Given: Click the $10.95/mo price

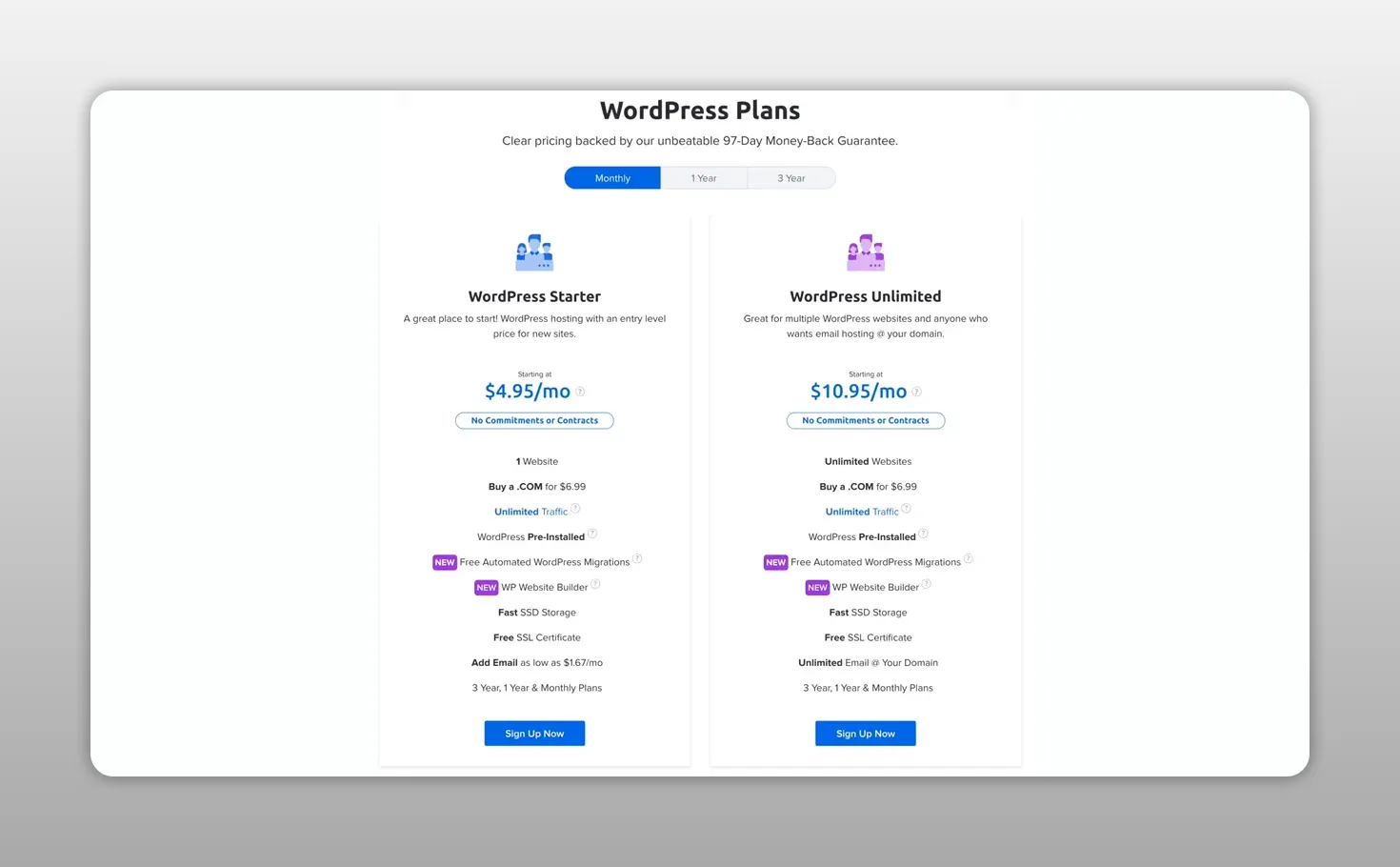Looking at the screenshot, I should pos(858,392).
